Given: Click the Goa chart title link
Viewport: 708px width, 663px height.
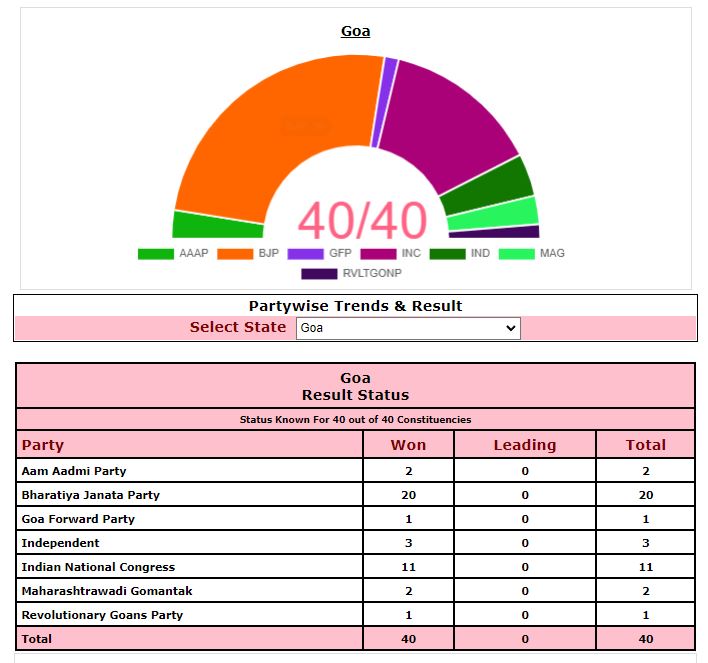Looking at the screenshot, I should (355, 31).
